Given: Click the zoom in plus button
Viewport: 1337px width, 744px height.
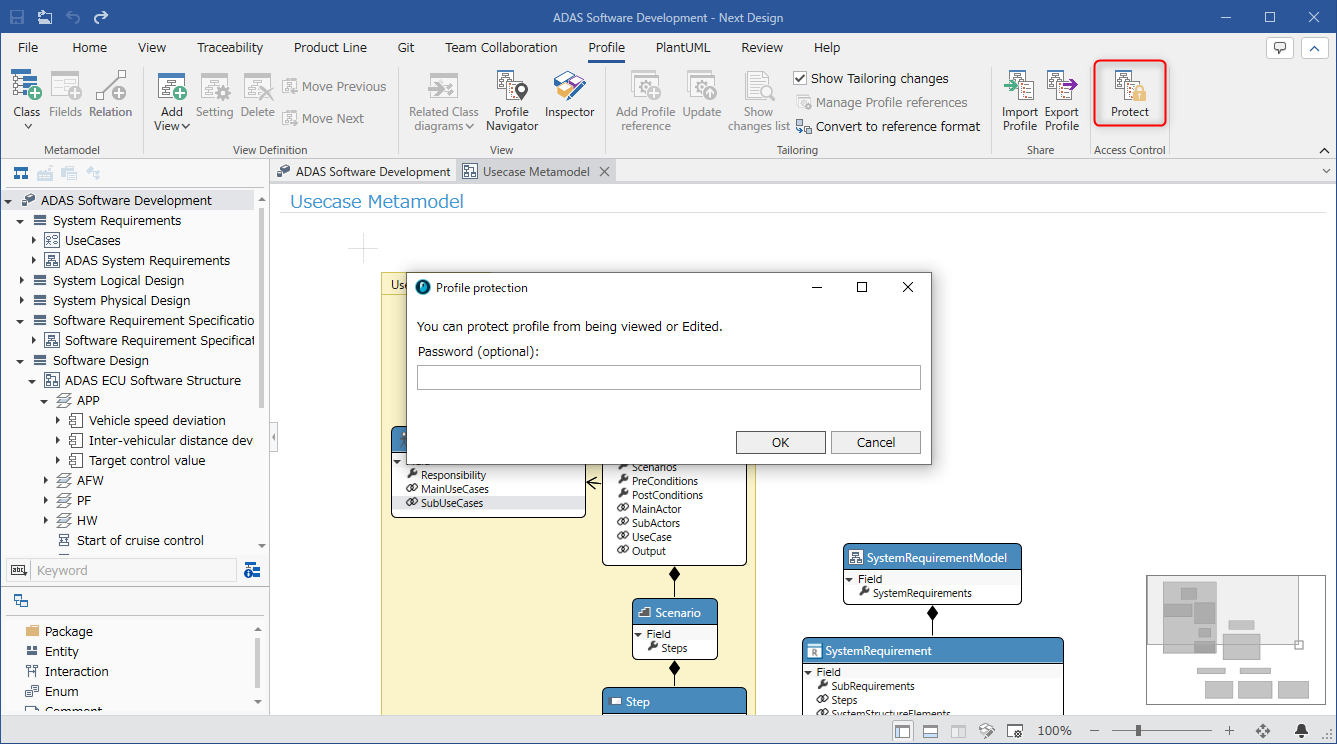Looking at the screenshot, I should (1230, 731).
